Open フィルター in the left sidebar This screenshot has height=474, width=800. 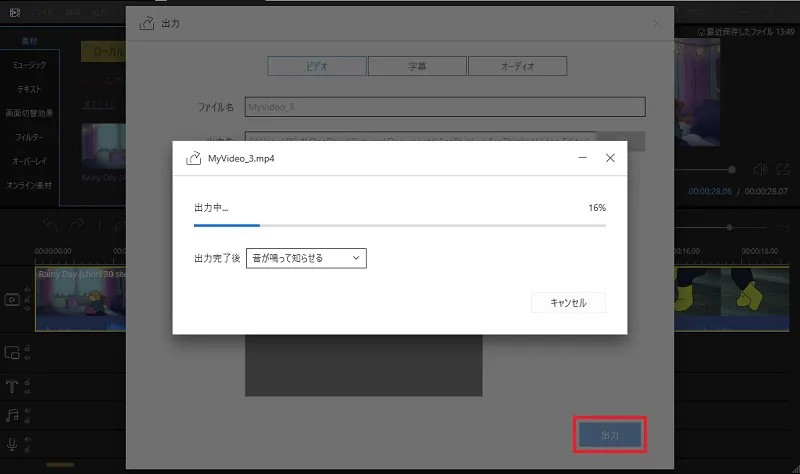coord(29,137)
